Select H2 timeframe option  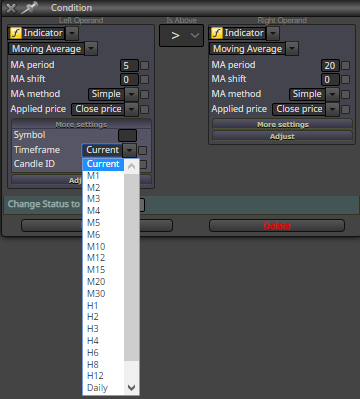pyautogui.click(x=103, y=317)
